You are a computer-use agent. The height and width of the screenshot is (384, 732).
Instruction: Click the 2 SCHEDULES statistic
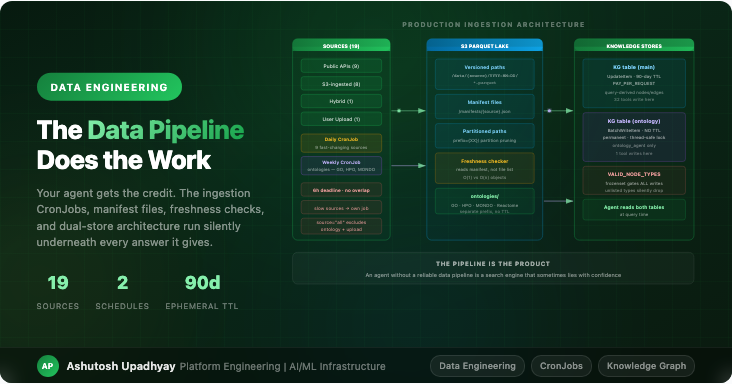(122, 293)
